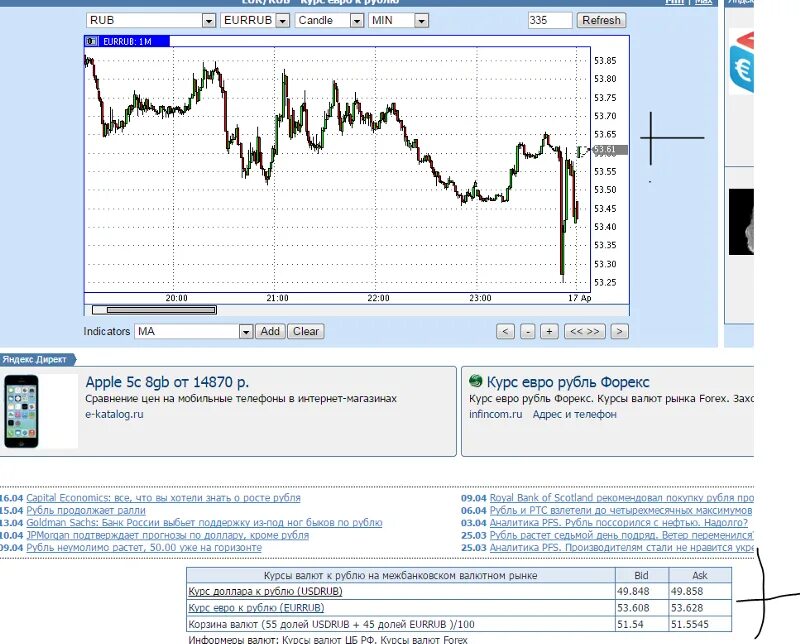Click EURRUB ask value 53.628
Image resolution: width=800 pixels, height=644 pixels.
[687, 608]
